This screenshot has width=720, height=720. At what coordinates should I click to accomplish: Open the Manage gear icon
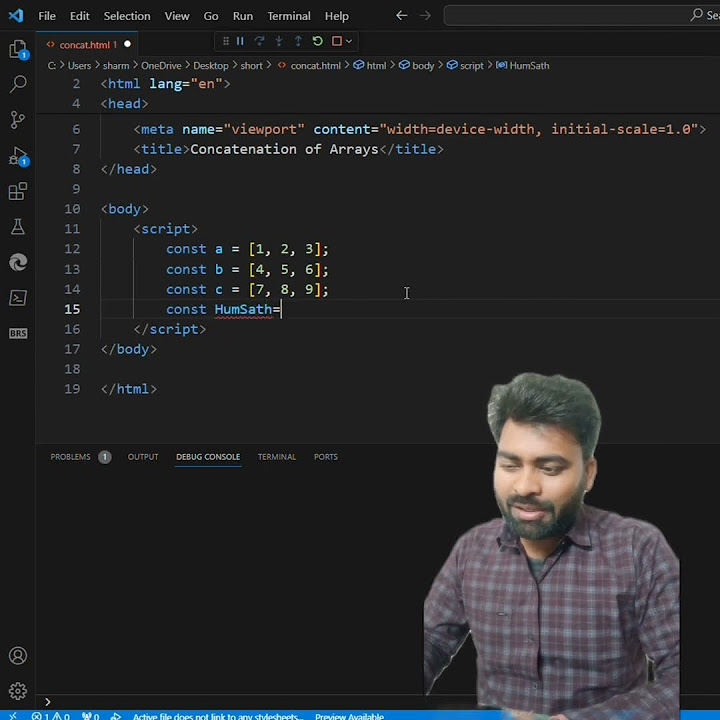tap(18, 691)
